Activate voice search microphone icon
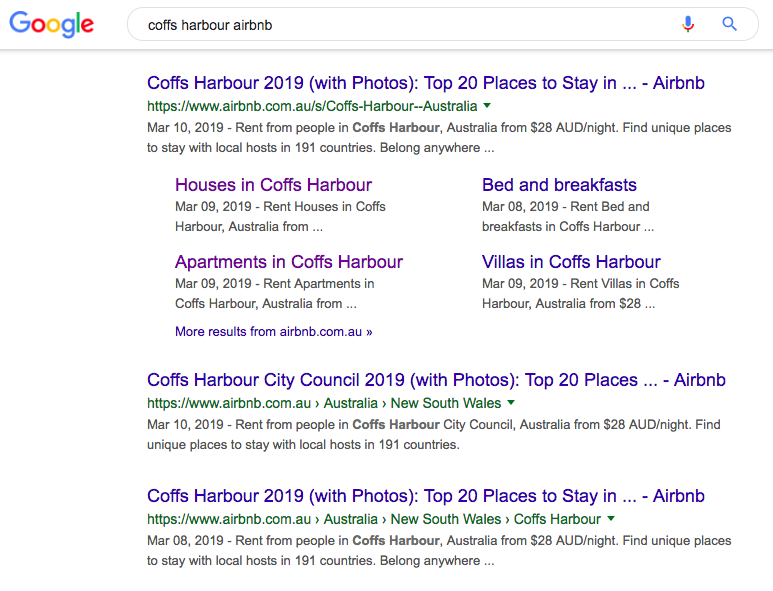 688,24
